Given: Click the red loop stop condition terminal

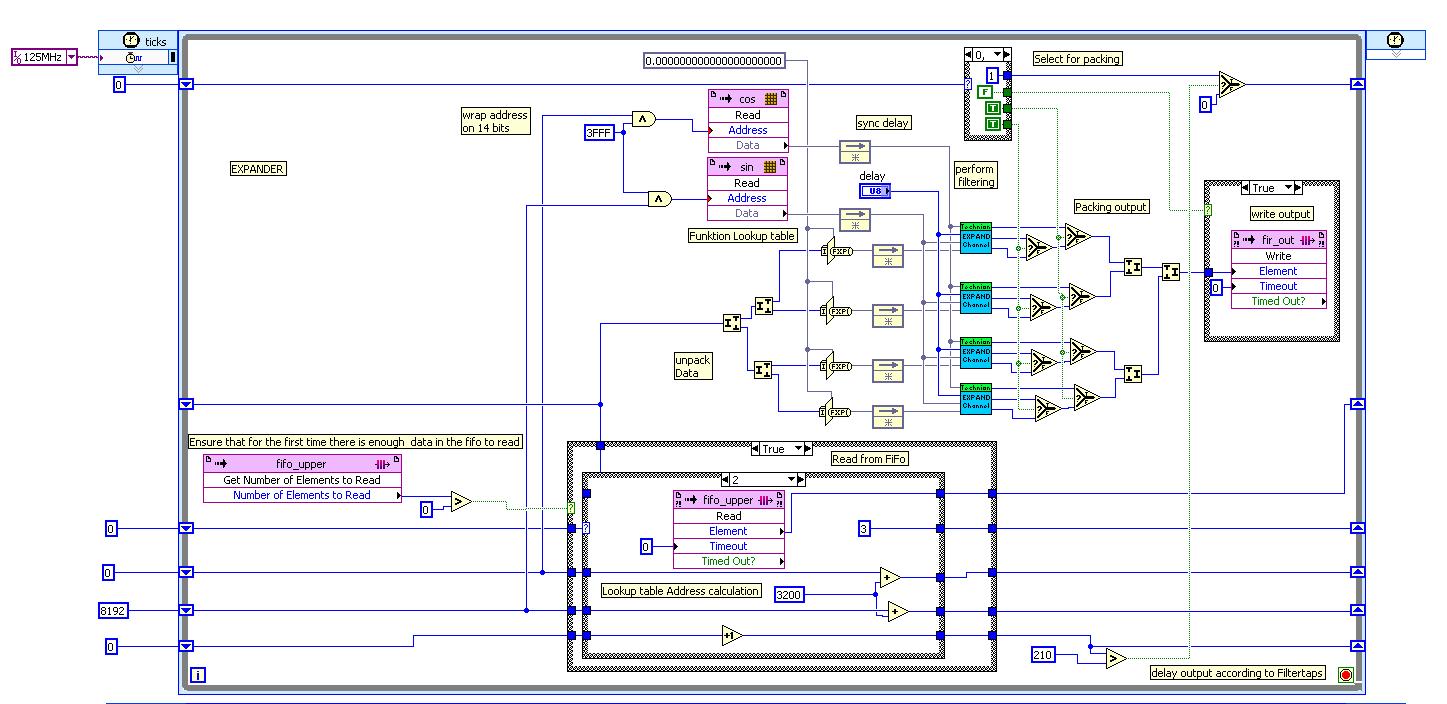Looking at the screenshot, I should click(x=1345, y=675).
